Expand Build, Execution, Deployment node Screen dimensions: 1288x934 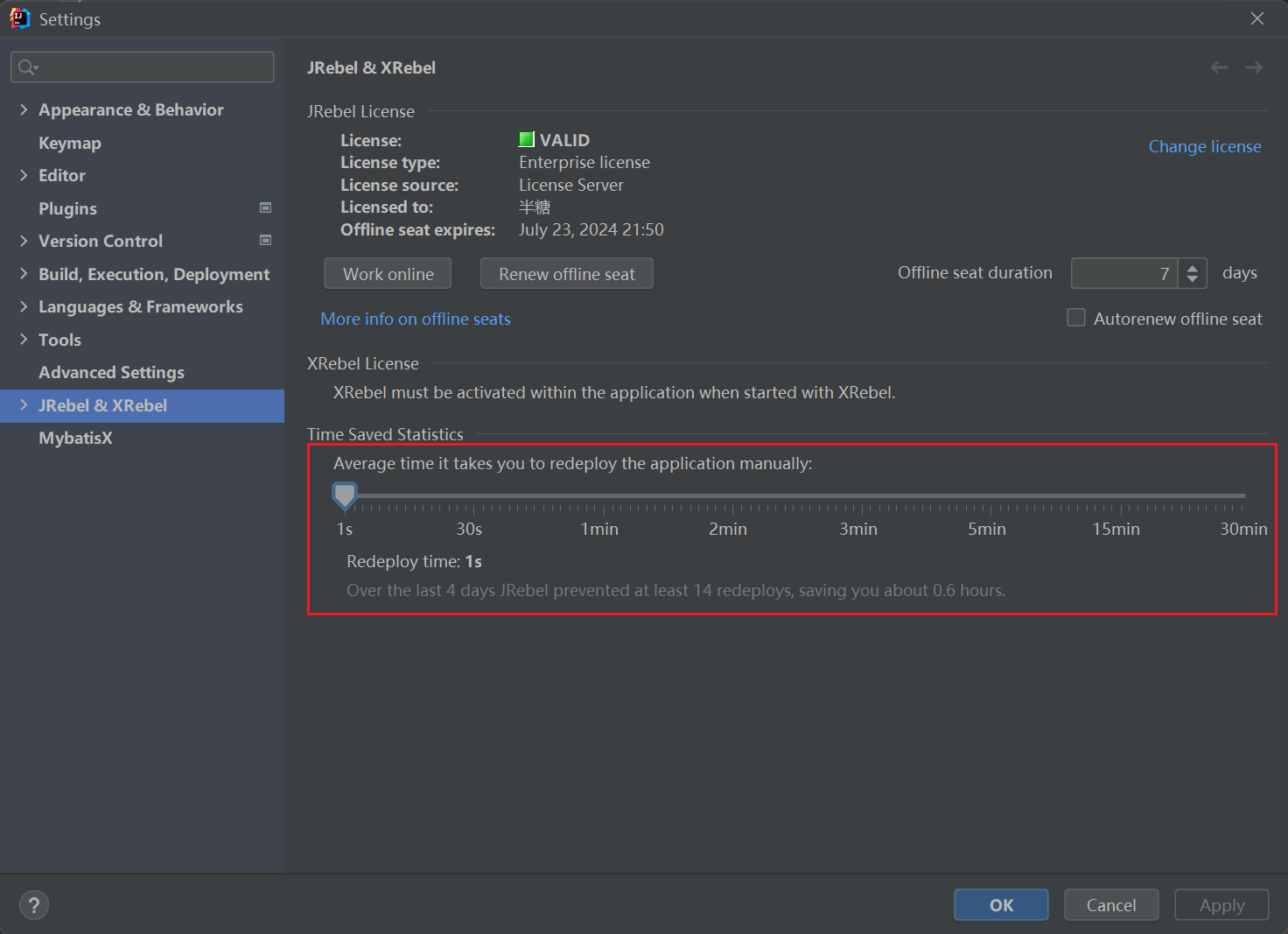(x=24, y=274)
